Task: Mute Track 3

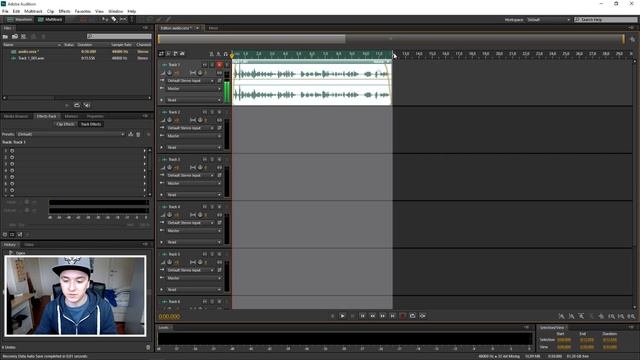Action: point(205,159)
